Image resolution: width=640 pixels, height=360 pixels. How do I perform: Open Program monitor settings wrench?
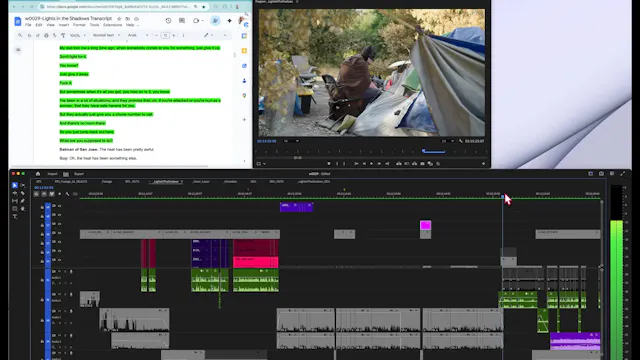461,141
